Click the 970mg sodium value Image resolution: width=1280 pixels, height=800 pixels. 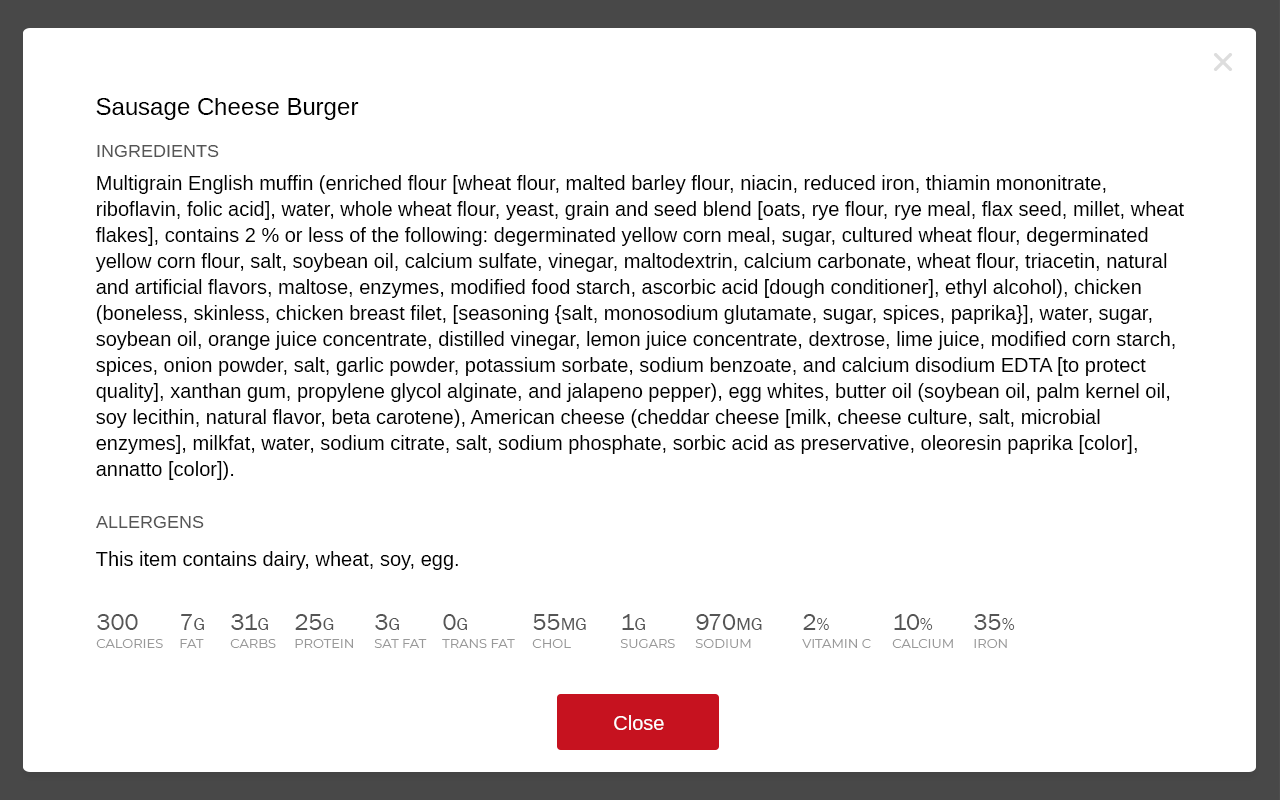(728, 622)
